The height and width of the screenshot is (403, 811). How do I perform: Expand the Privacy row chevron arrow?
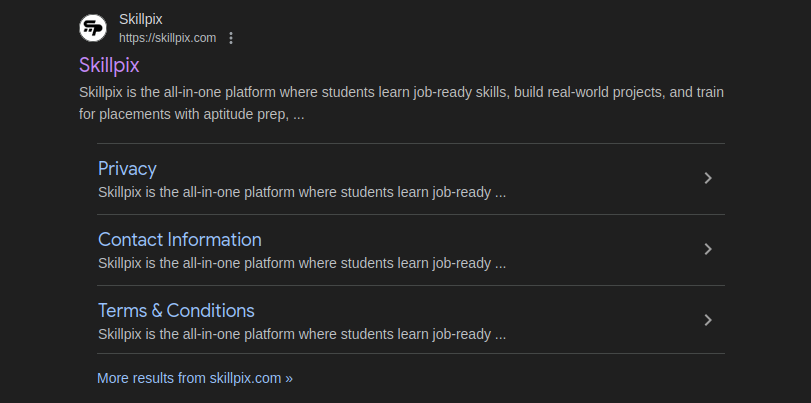point(708,178)
